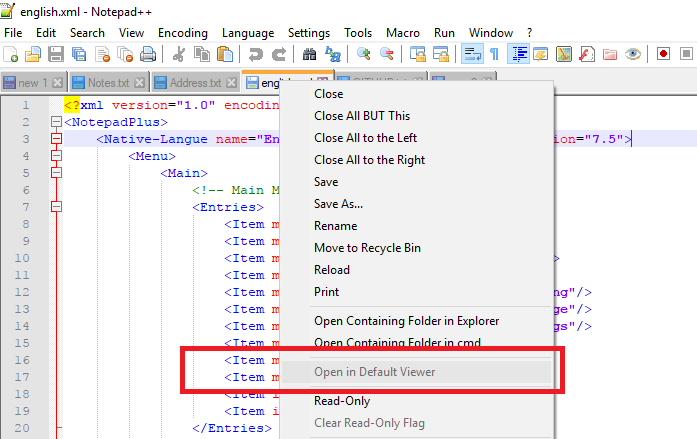Open the Edit menu
Image resolution: width=697 pixels, height=439 pixels.
tap(46, 33)
